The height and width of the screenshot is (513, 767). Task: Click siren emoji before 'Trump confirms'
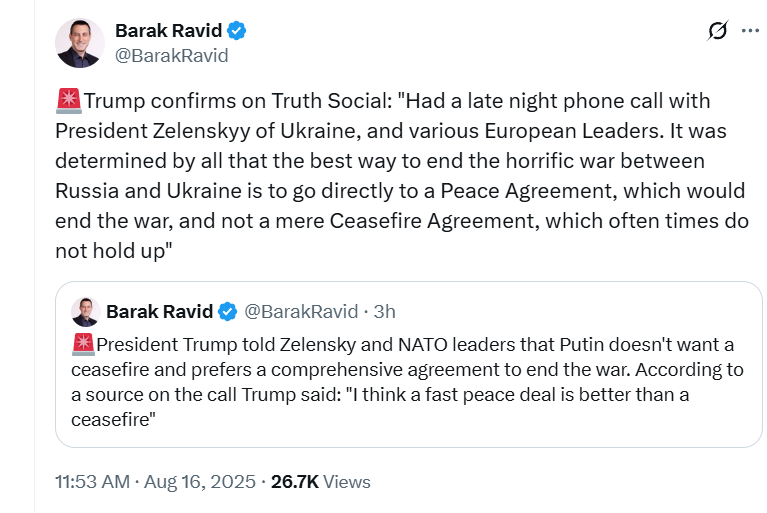click(x=68, y=101)
